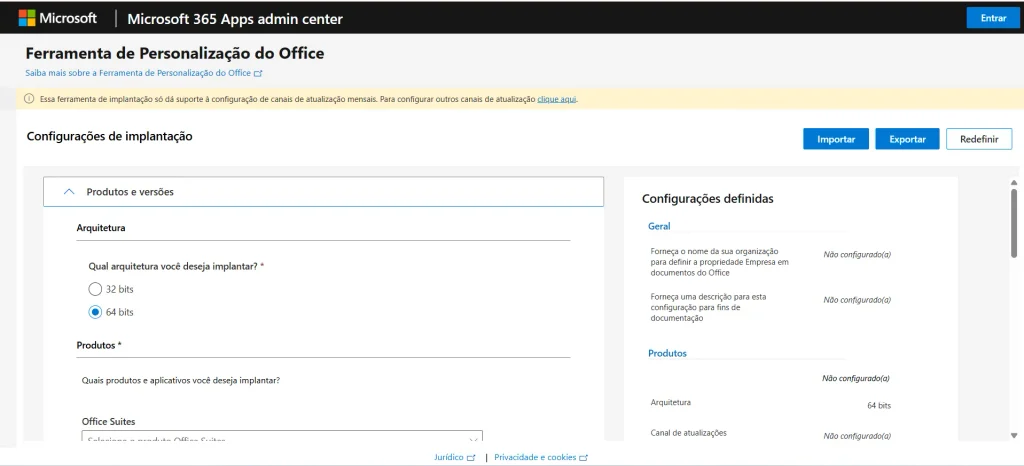The width and height of the screenshot is (1024, 466).
Task: Open Saiba mais sobre a Ferramenta link
Action: coord(138,73)
